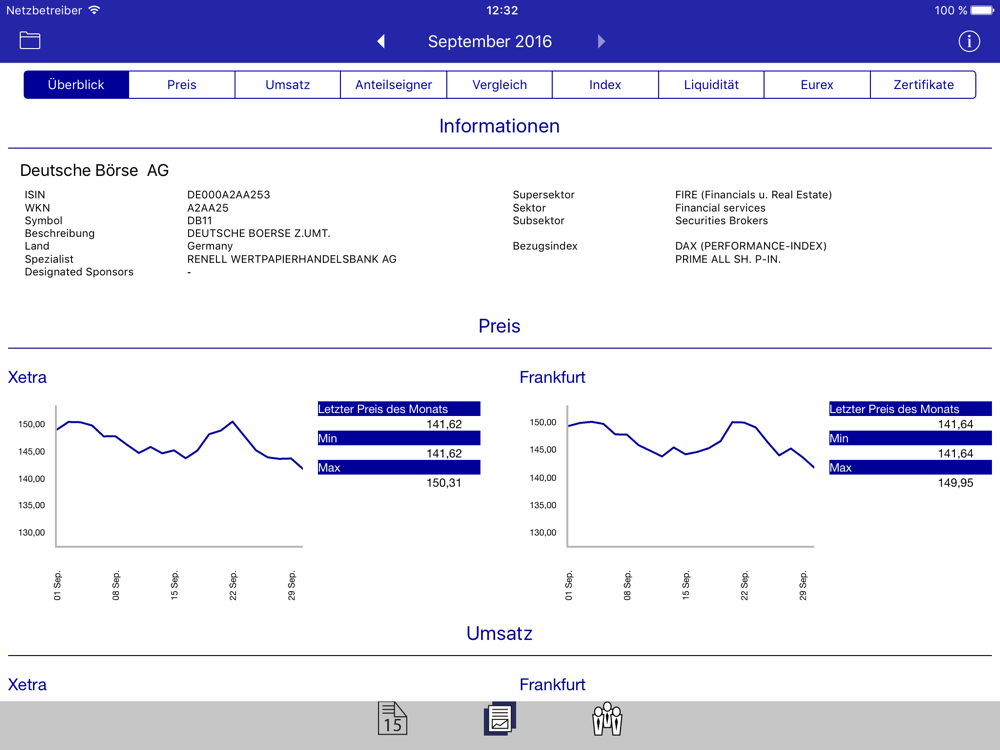Select Frankfurt heading under Preis
Viewport: 1000px width, 750px height.
point(552,377)
